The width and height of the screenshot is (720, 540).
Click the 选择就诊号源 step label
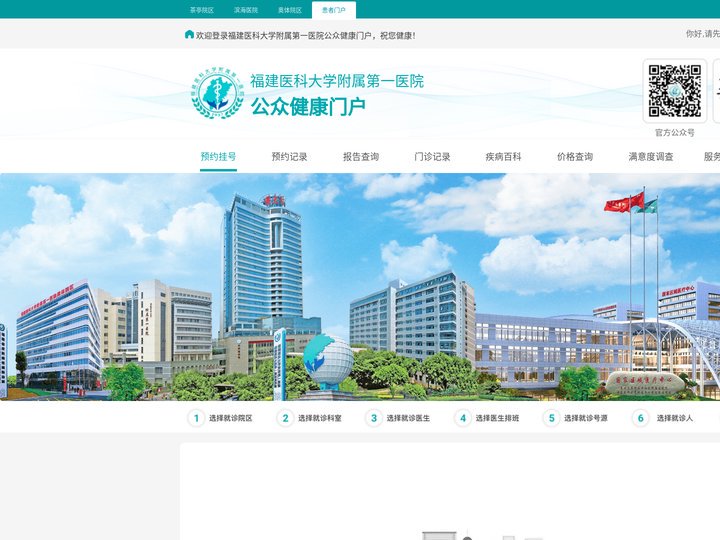[x=586, y=418]
